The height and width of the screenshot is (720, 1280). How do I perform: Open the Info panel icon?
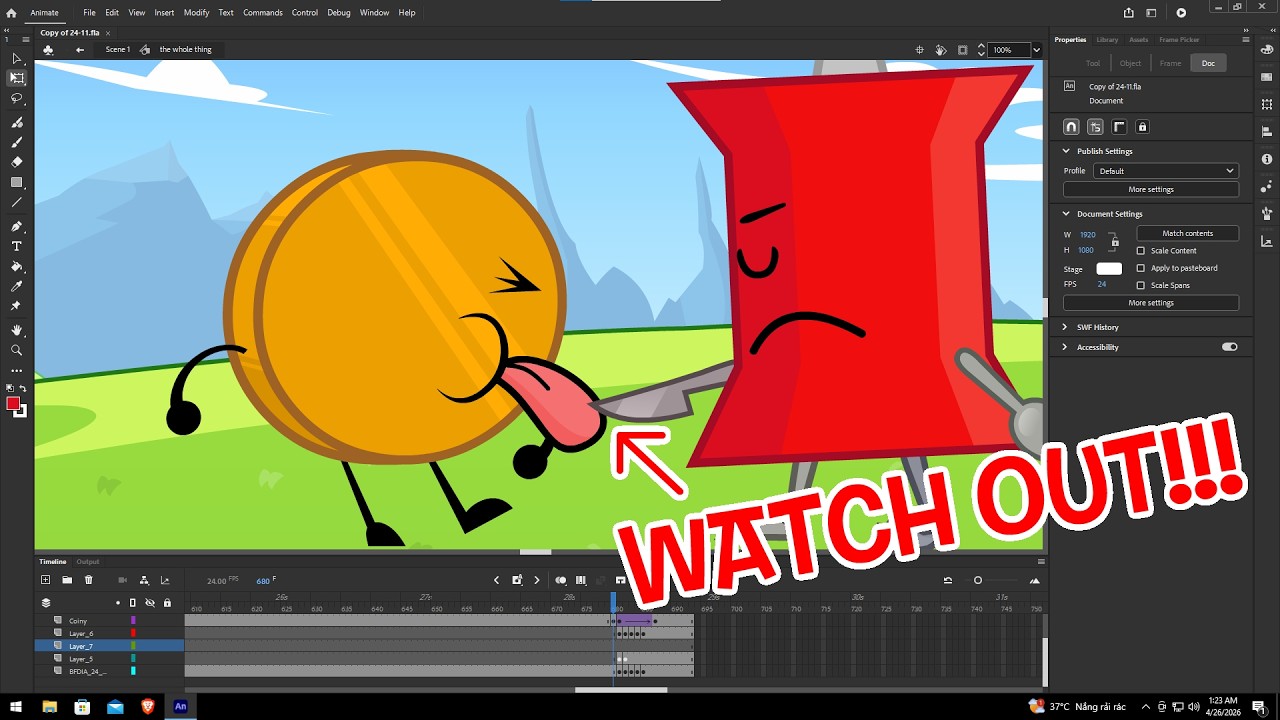(1267, 159)
